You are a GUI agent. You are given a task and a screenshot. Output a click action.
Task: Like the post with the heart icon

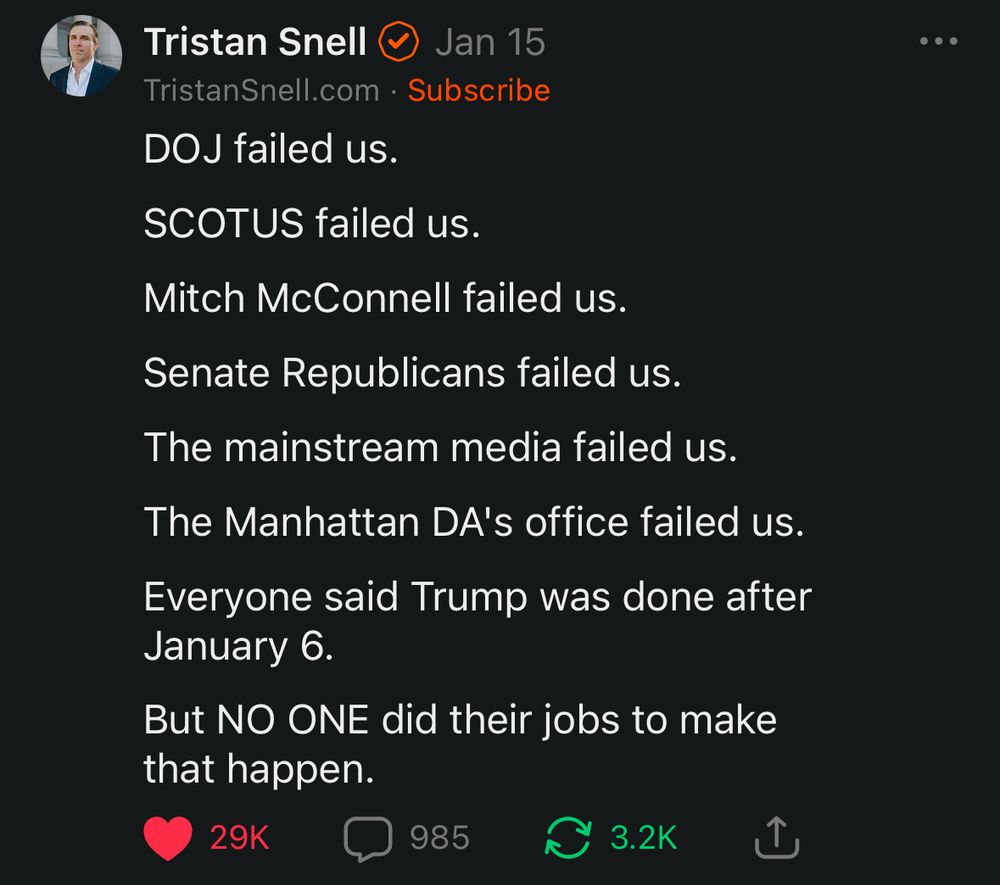click(168, 838)
